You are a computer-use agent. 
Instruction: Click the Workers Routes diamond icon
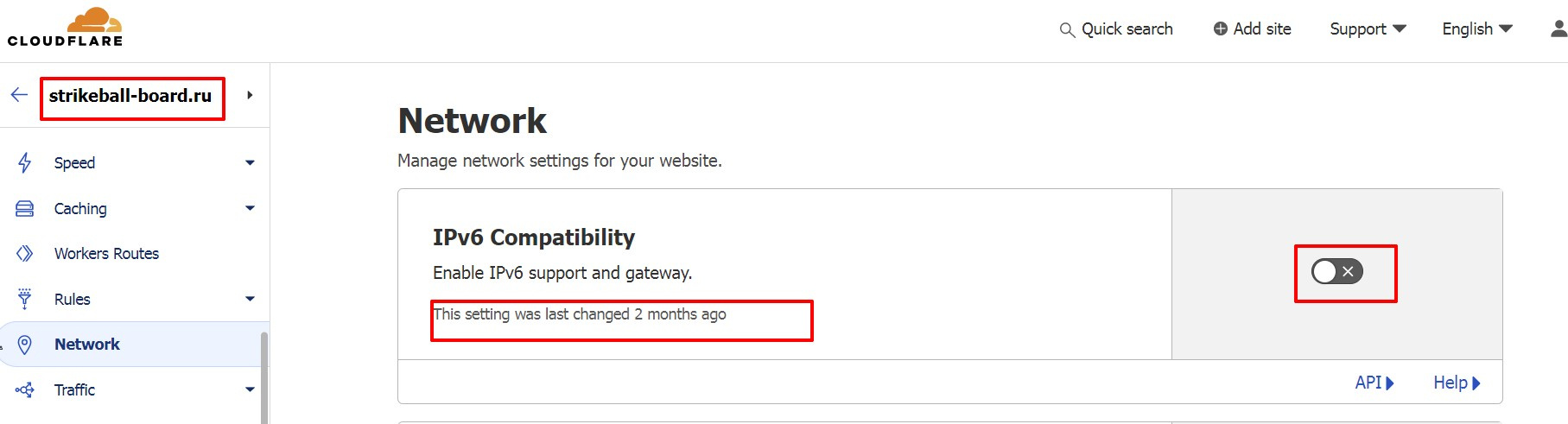[x=25, y=253]
